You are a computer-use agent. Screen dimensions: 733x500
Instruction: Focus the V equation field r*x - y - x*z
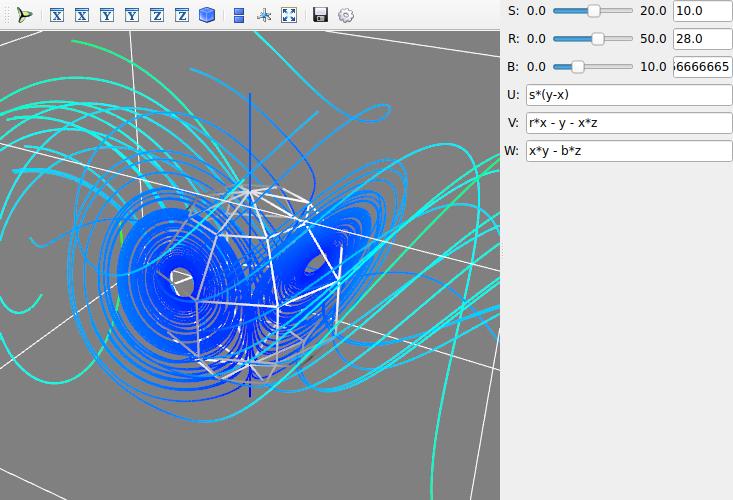(x=629, y=123)
